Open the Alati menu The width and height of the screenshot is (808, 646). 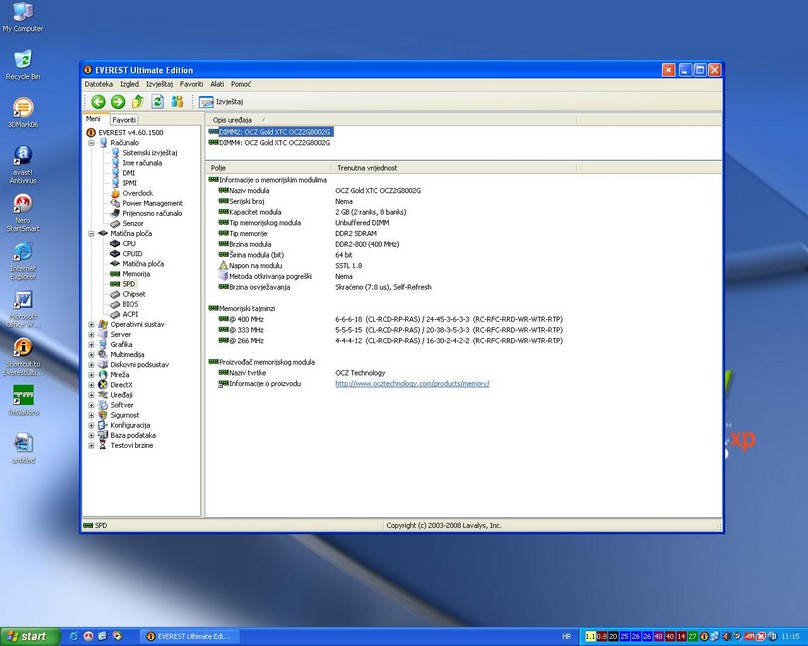coord(217,84)
